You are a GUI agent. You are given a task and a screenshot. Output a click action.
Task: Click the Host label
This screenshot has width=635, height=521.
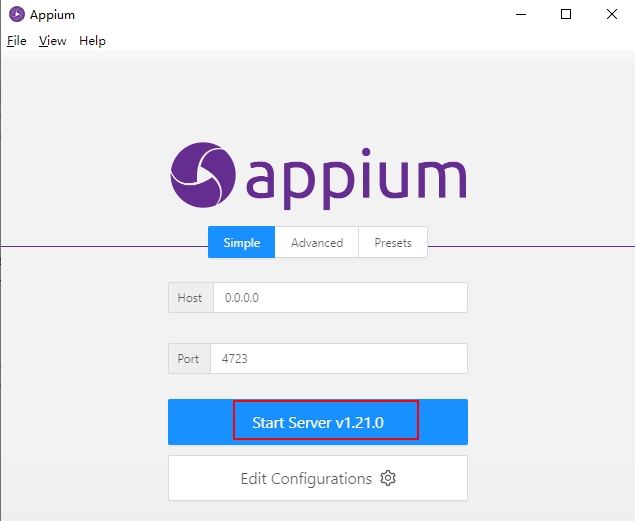point(190,298)
